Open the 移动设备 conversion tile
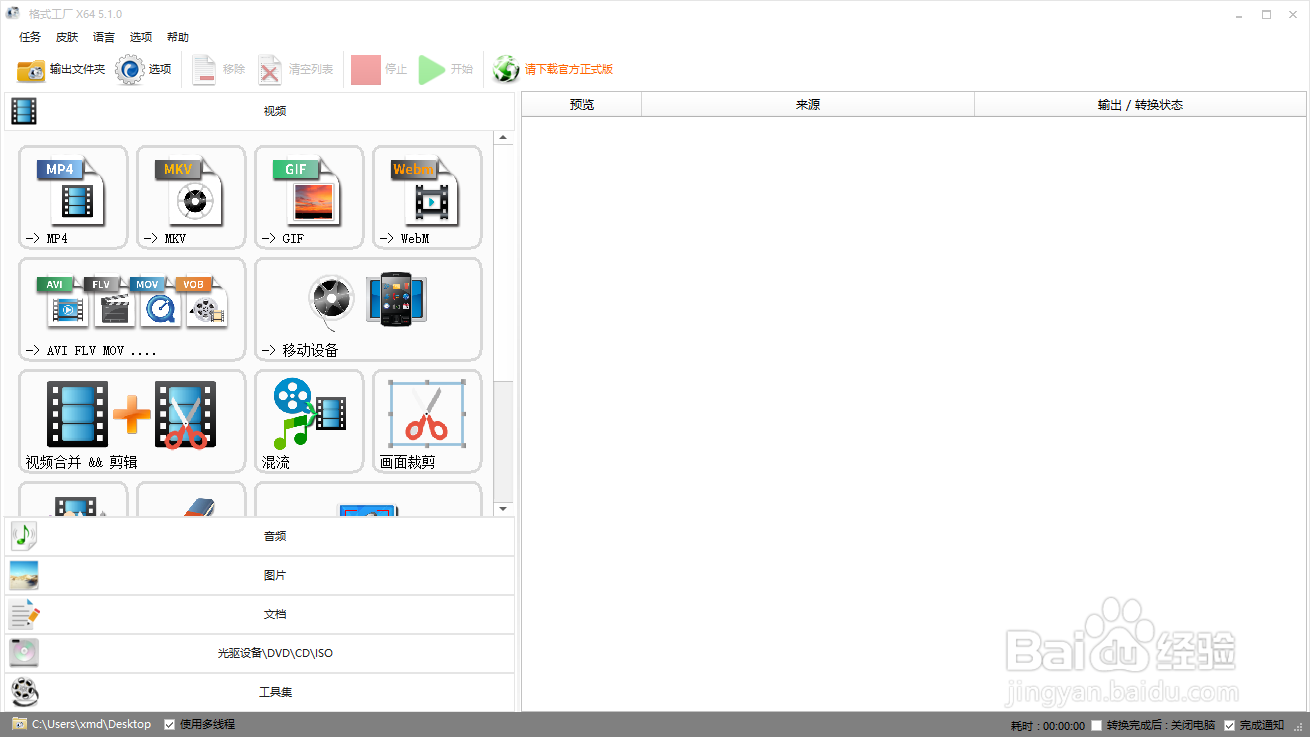This screenshot has width=1310, height=737. [368, 309]
